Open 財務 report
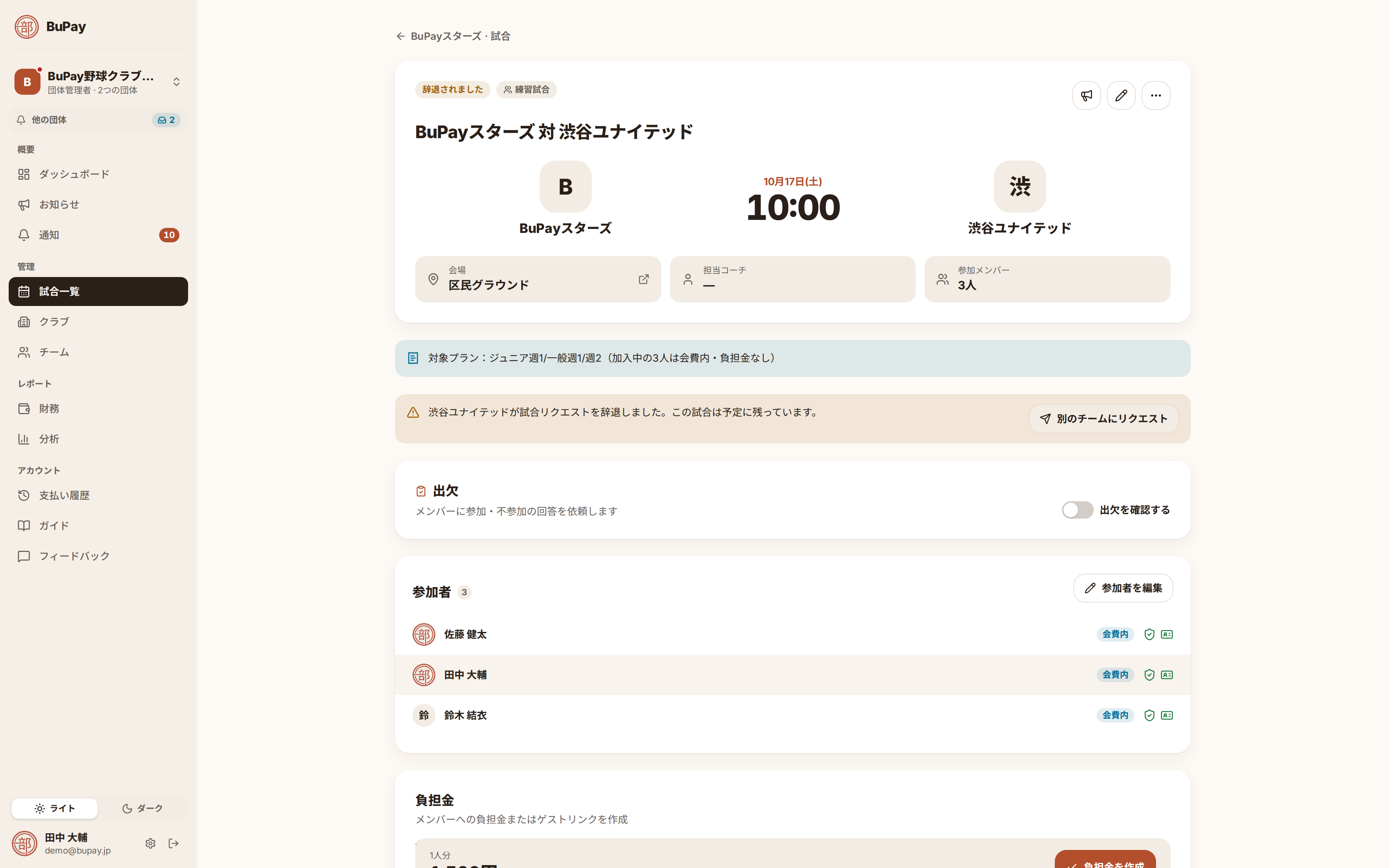 point(98,409)
